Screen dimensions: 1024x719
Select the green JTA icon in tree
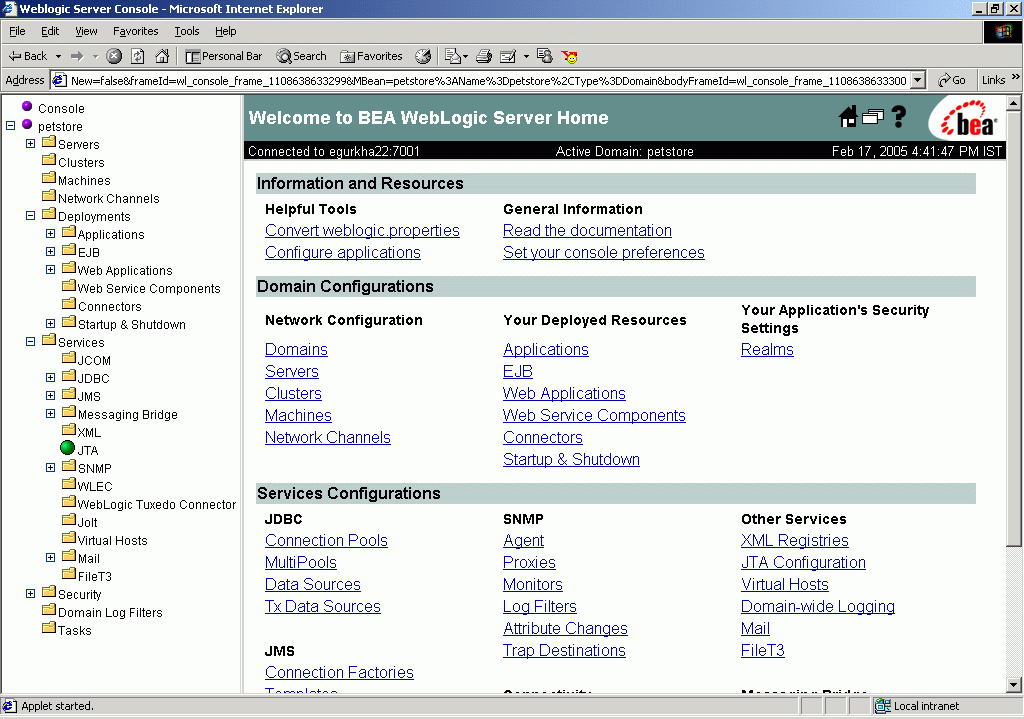click(67, 448)
